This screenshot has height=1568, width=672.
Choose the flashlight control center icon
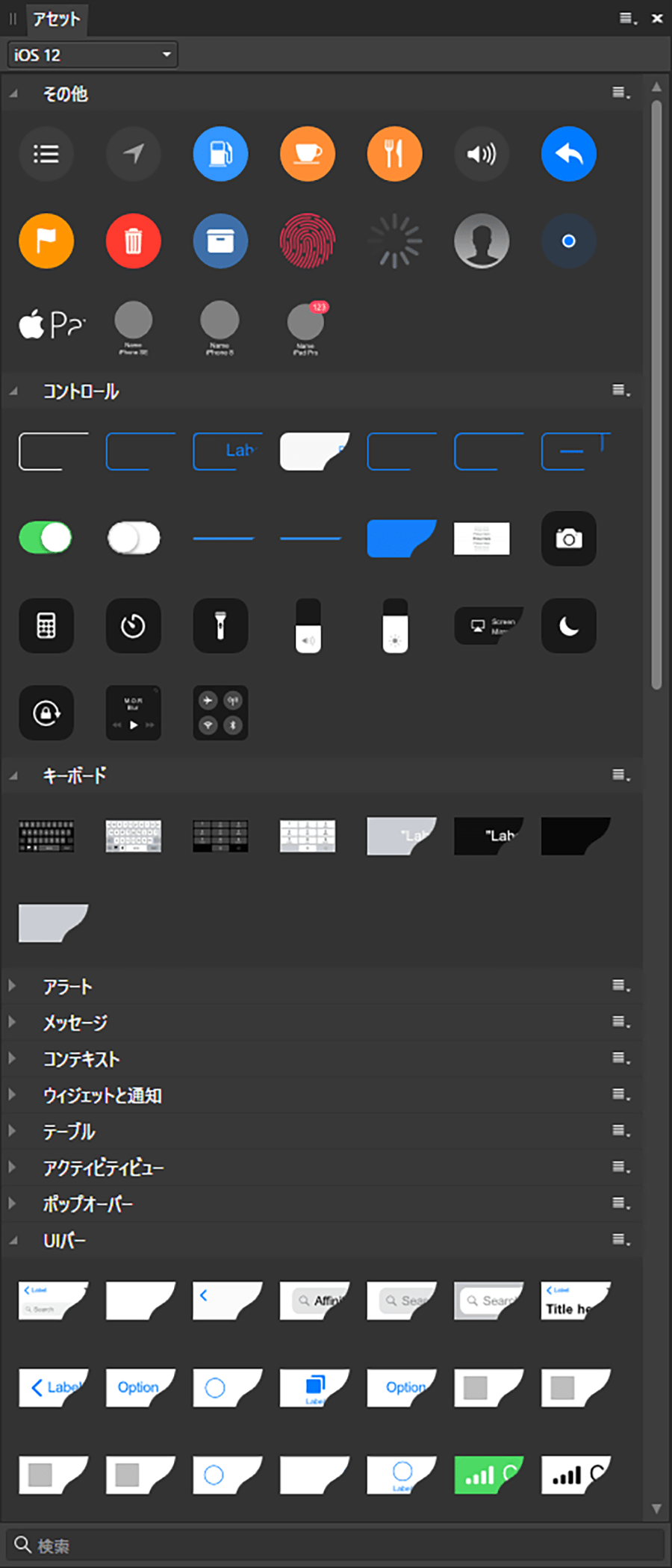pyautogui.click(x=220, y=626)
